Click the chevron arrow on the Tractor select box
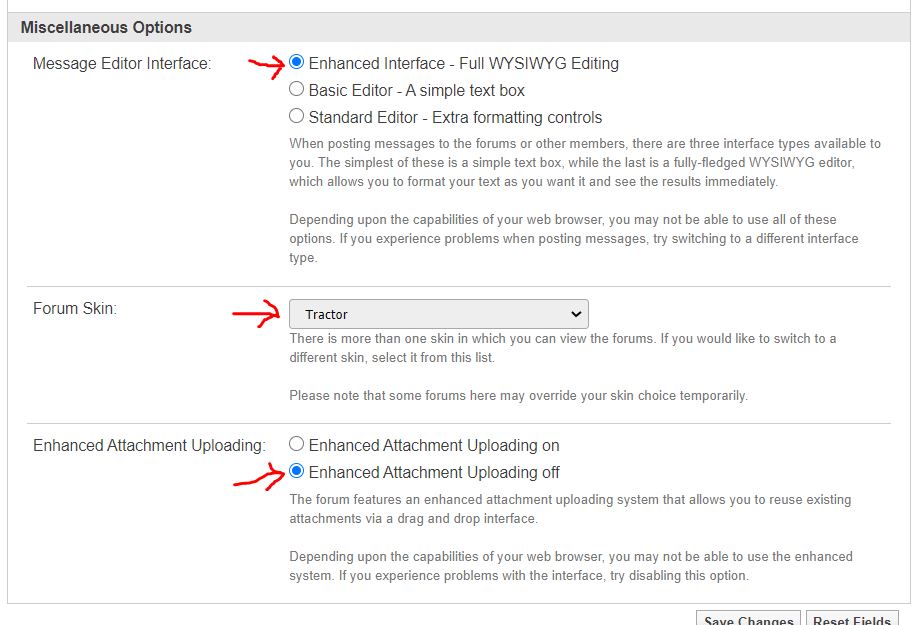Screen dimensions: 921x625 (x=575, y=314)
